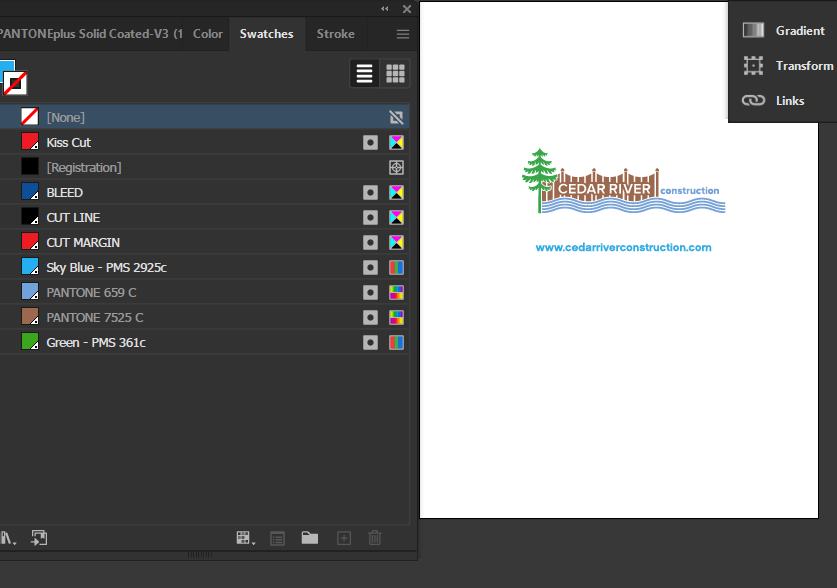Click the CMYK icon on CUT LINE row
Viewport: 837px width, 588px height.
pos(396,218)
